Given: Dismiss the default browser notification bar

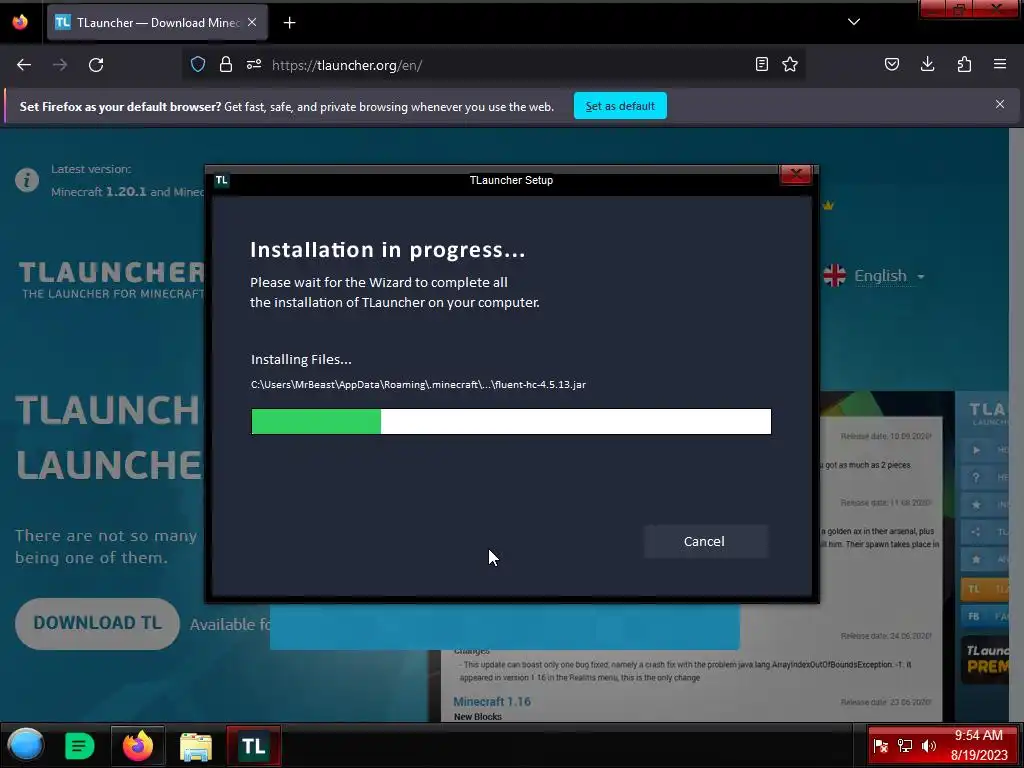Looking at the screenshot, I should click(x=1000, y=104).
